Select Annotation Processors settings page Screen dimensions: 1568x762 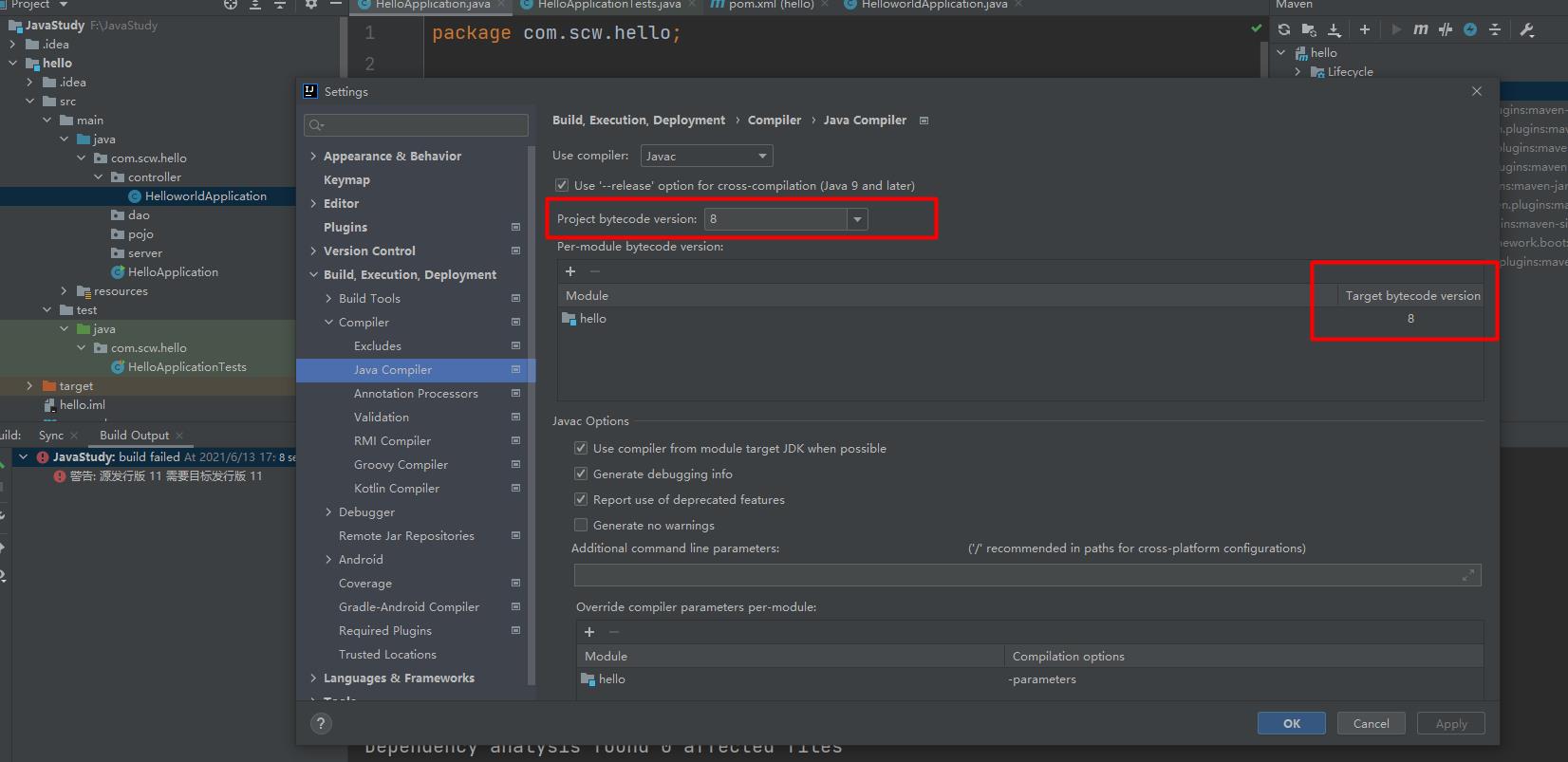(416, 393)
